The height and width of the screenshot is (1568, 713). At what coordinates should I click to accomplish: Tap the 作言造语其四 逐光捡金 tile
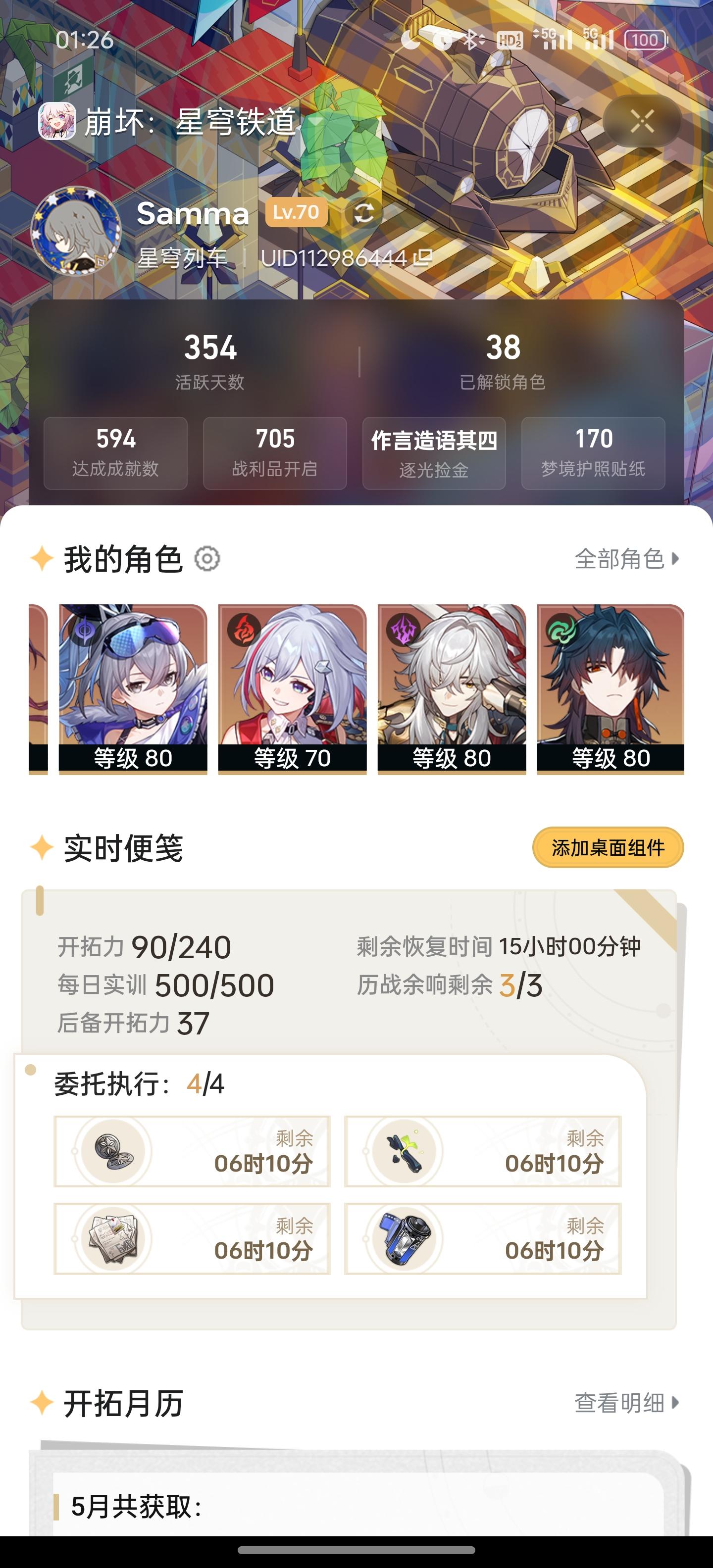tap(434, 453)
